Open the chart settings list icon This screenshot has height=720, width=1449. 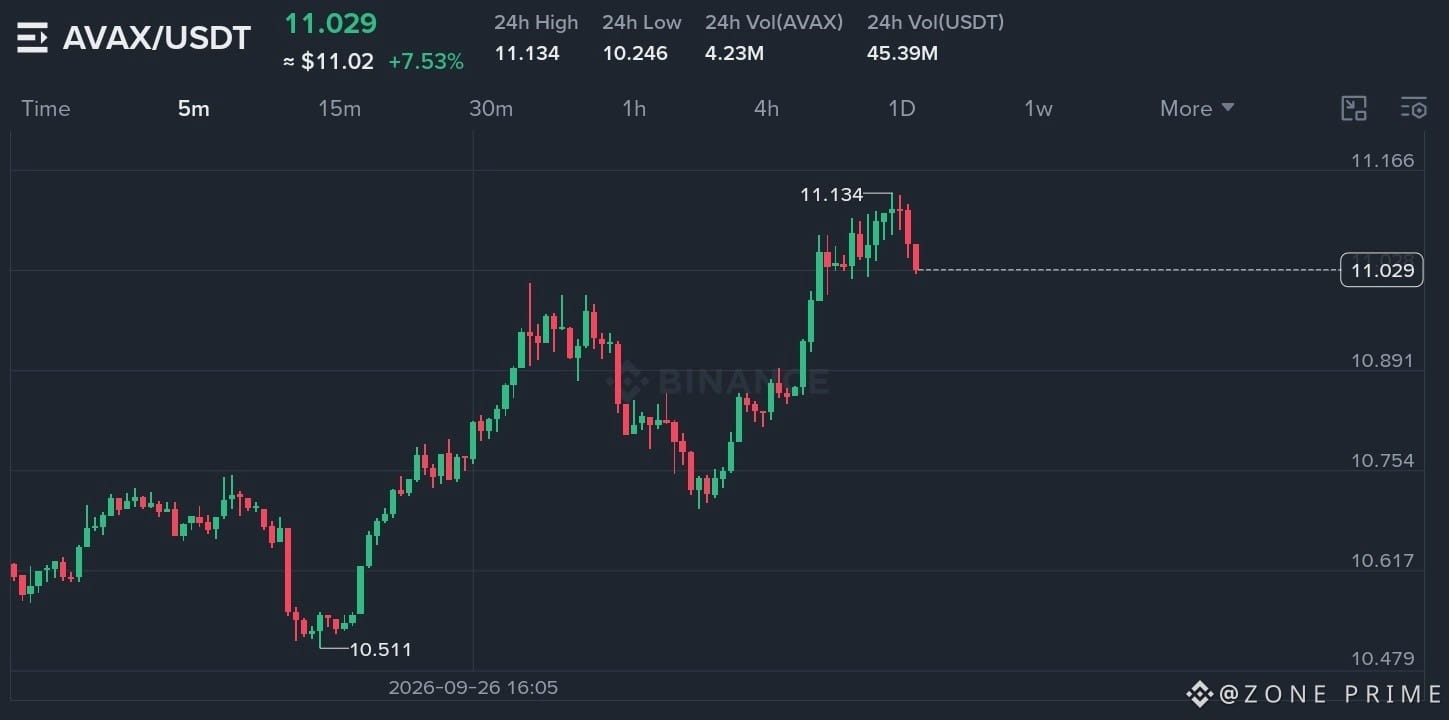(x=1413, y=108)
